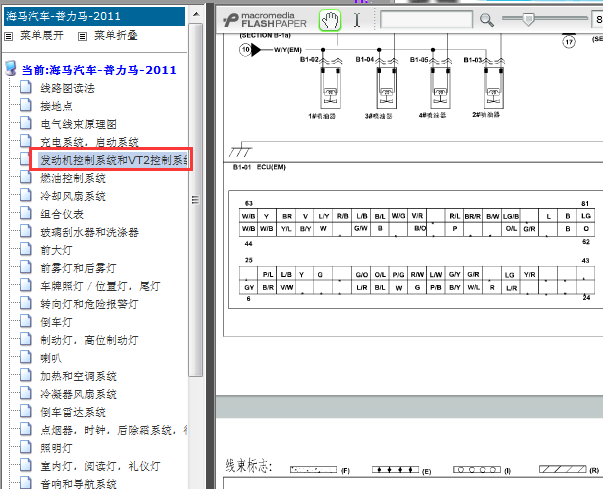Click the 线束标志 legend heading
The height and width of the screenshot is (489, 603).
click(249, 466)
